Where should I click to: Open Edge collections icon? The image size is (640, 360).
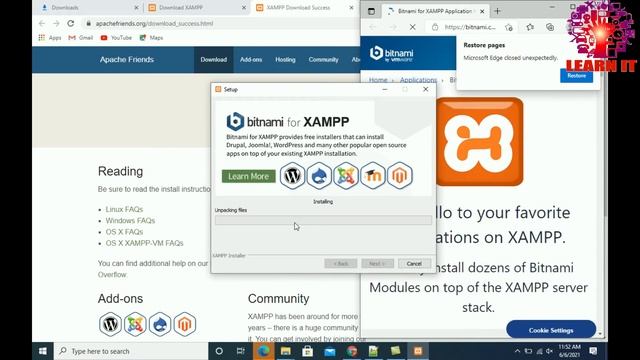point(550,27)
